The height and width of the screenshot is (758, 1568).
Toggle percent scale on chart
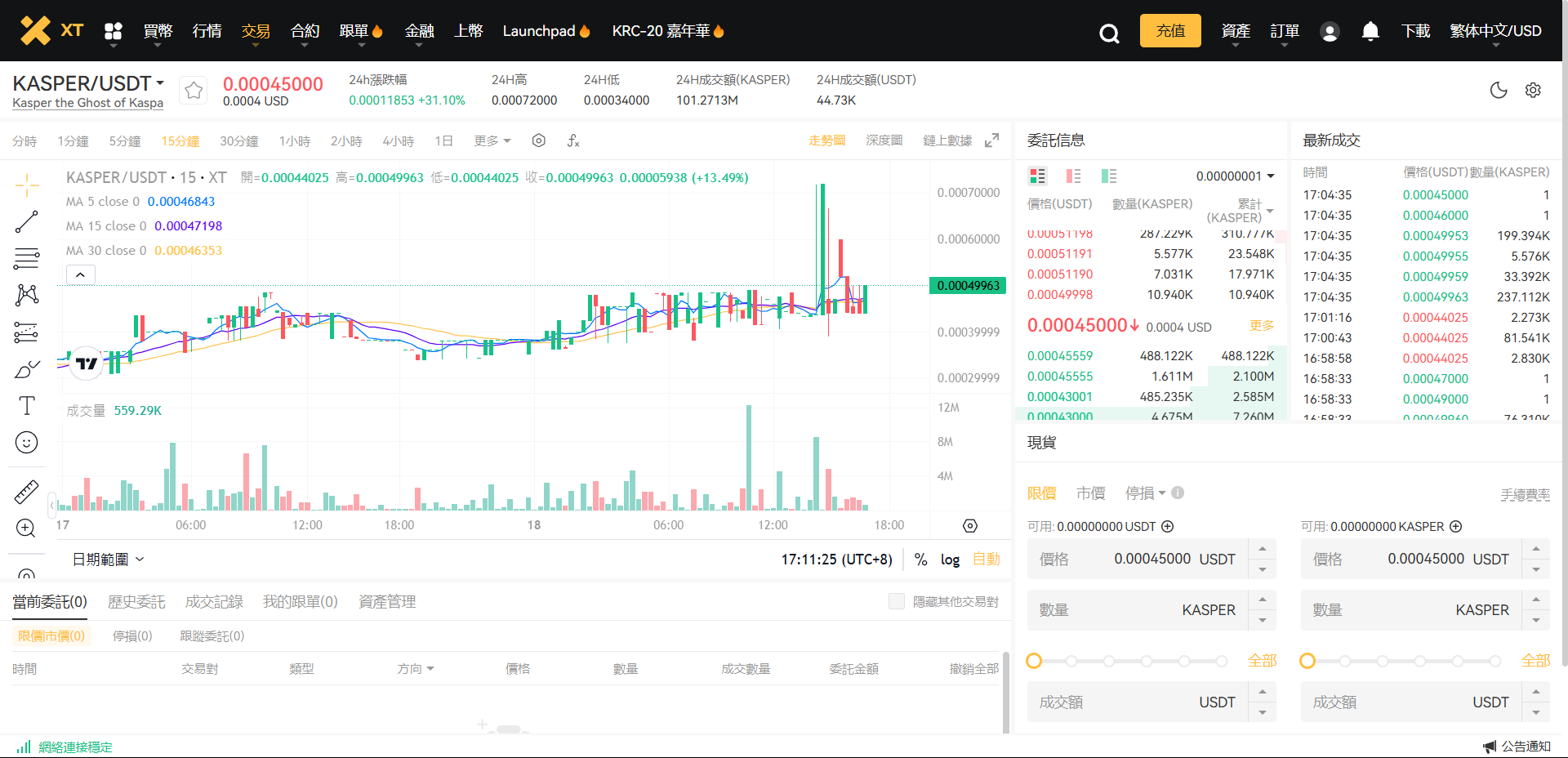pos(920,560)
